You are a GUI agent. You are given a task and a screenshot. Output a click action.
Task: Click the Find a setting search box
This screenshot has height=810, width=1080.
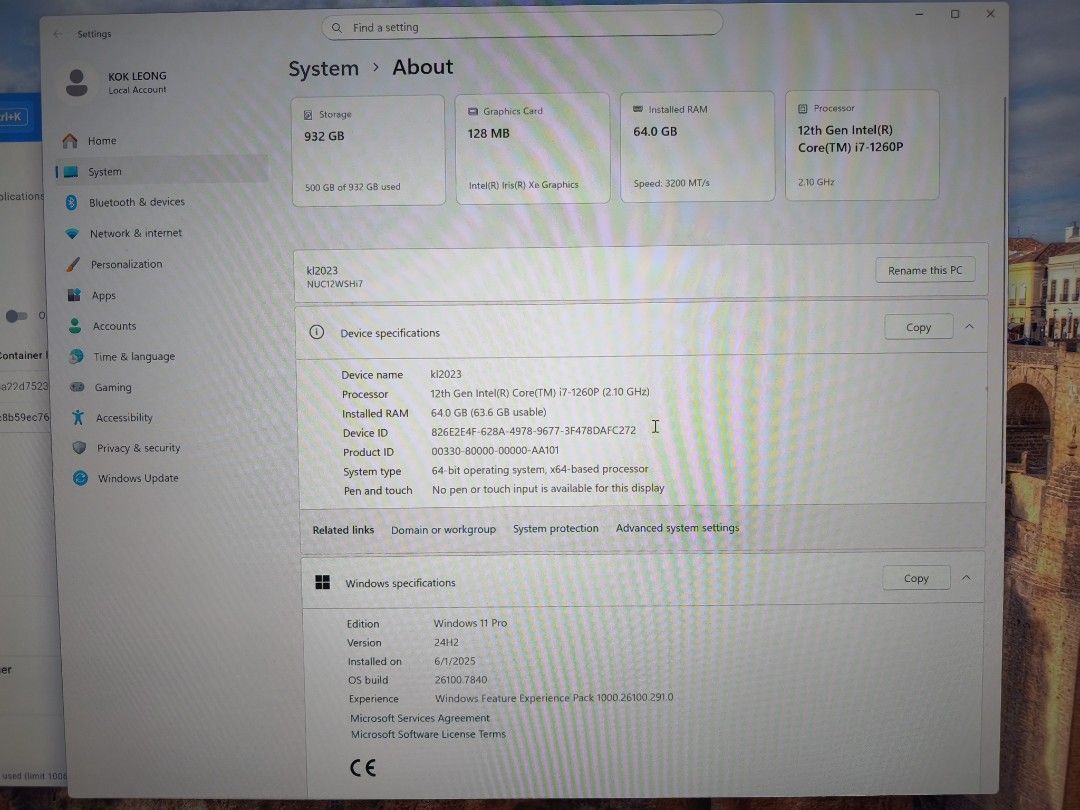click(x=522, y=27)
